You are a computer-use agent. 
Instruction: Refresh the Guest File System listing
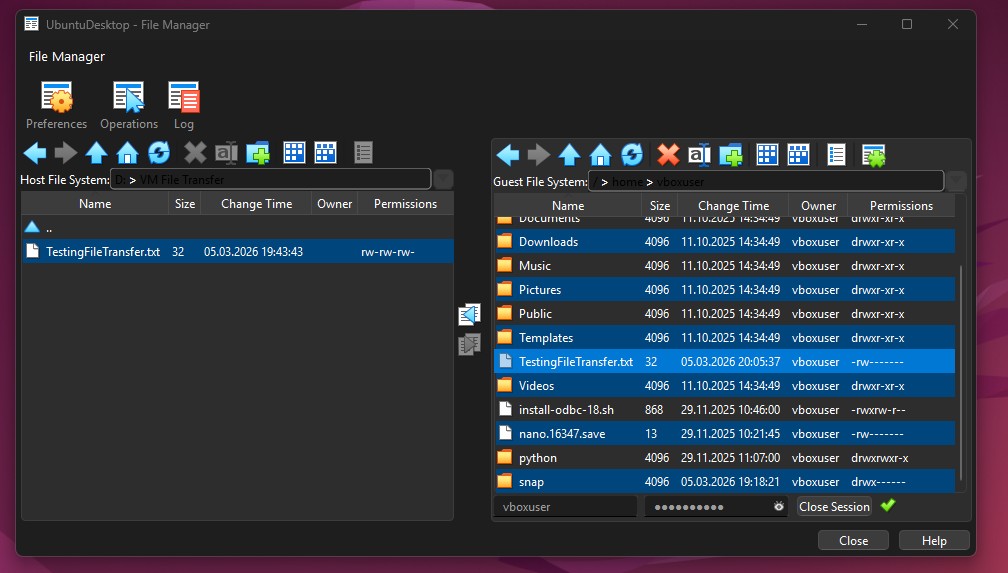632,155
